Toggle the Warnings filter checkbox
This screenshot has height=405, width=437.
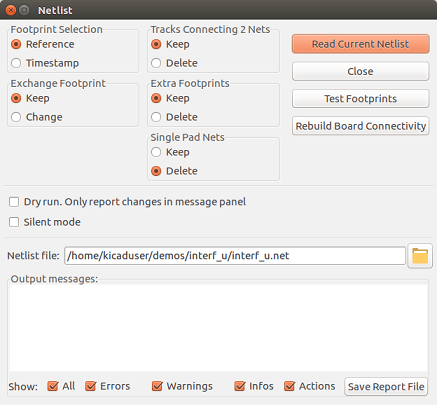[157, 386]
